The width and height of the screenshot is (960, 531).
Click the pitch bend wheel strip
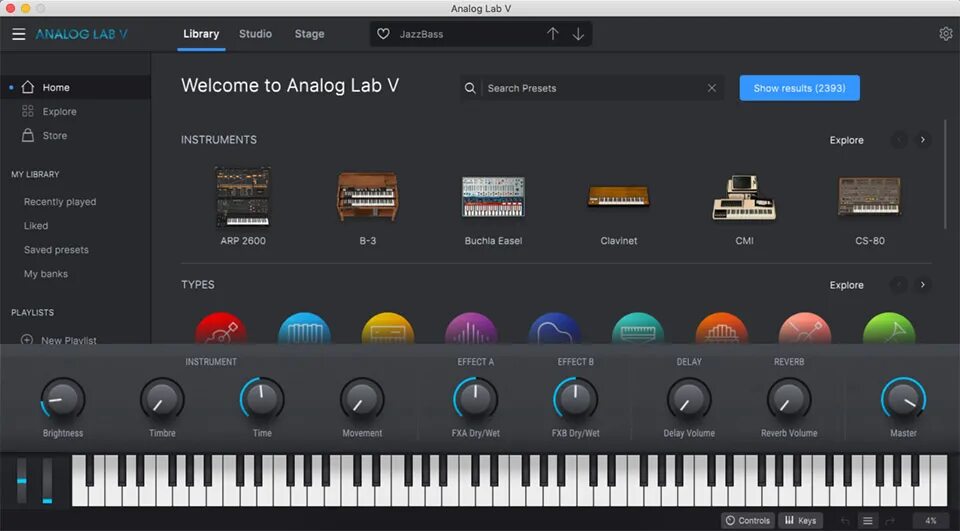(22, 481)
